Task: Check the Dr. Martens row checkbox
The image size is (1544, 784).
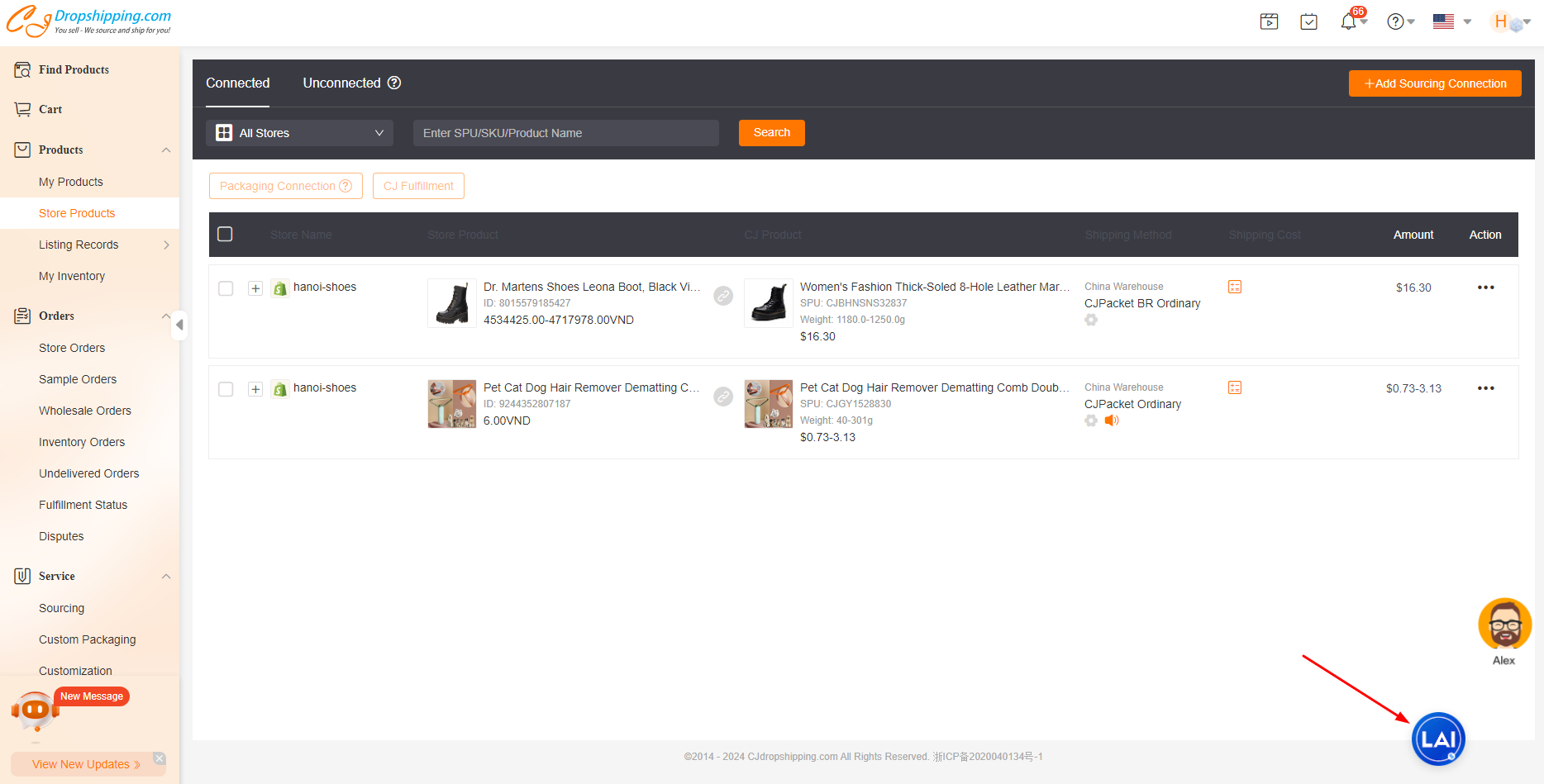Action: click(226, 288)
